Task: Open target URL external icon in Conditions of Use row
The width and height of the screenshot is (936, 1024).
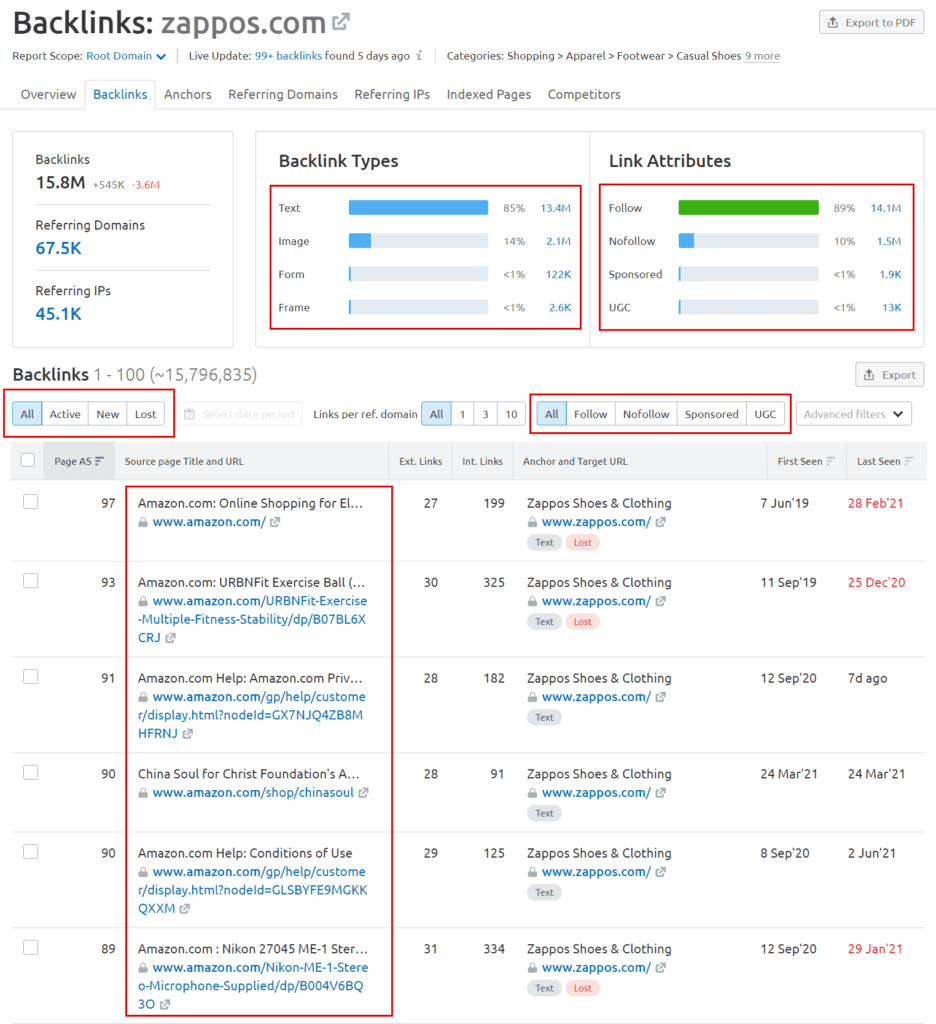Action: pos(660,872)
